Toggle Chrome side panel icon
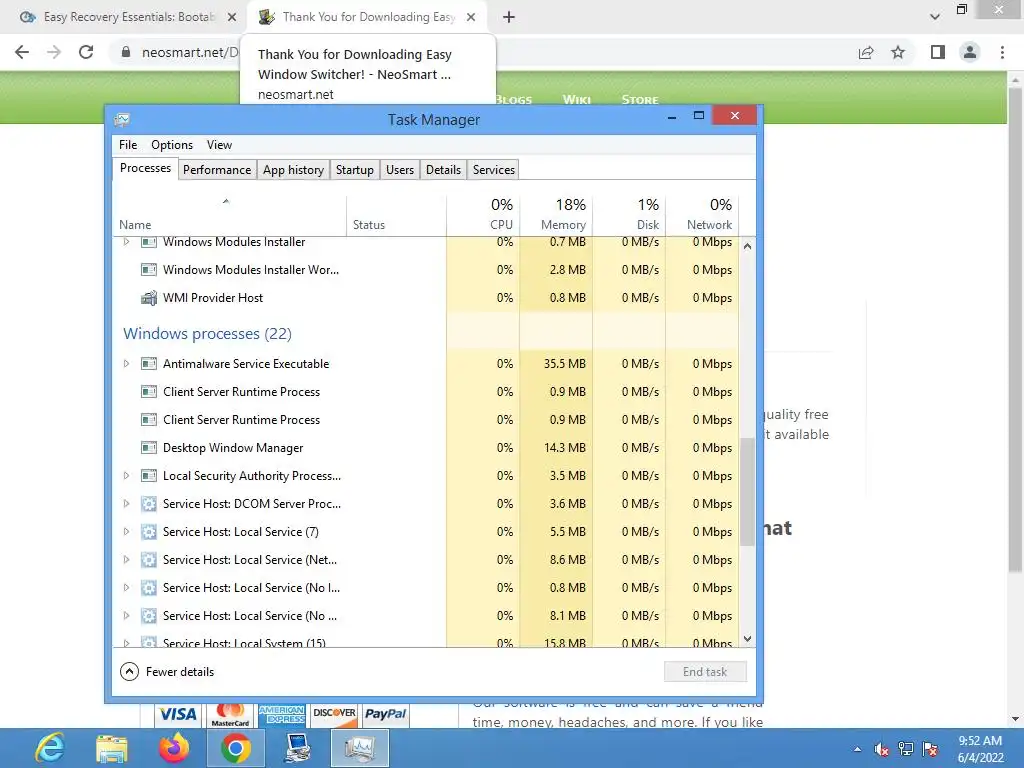This screenshot has height=768, width=1024. point(938,52)
